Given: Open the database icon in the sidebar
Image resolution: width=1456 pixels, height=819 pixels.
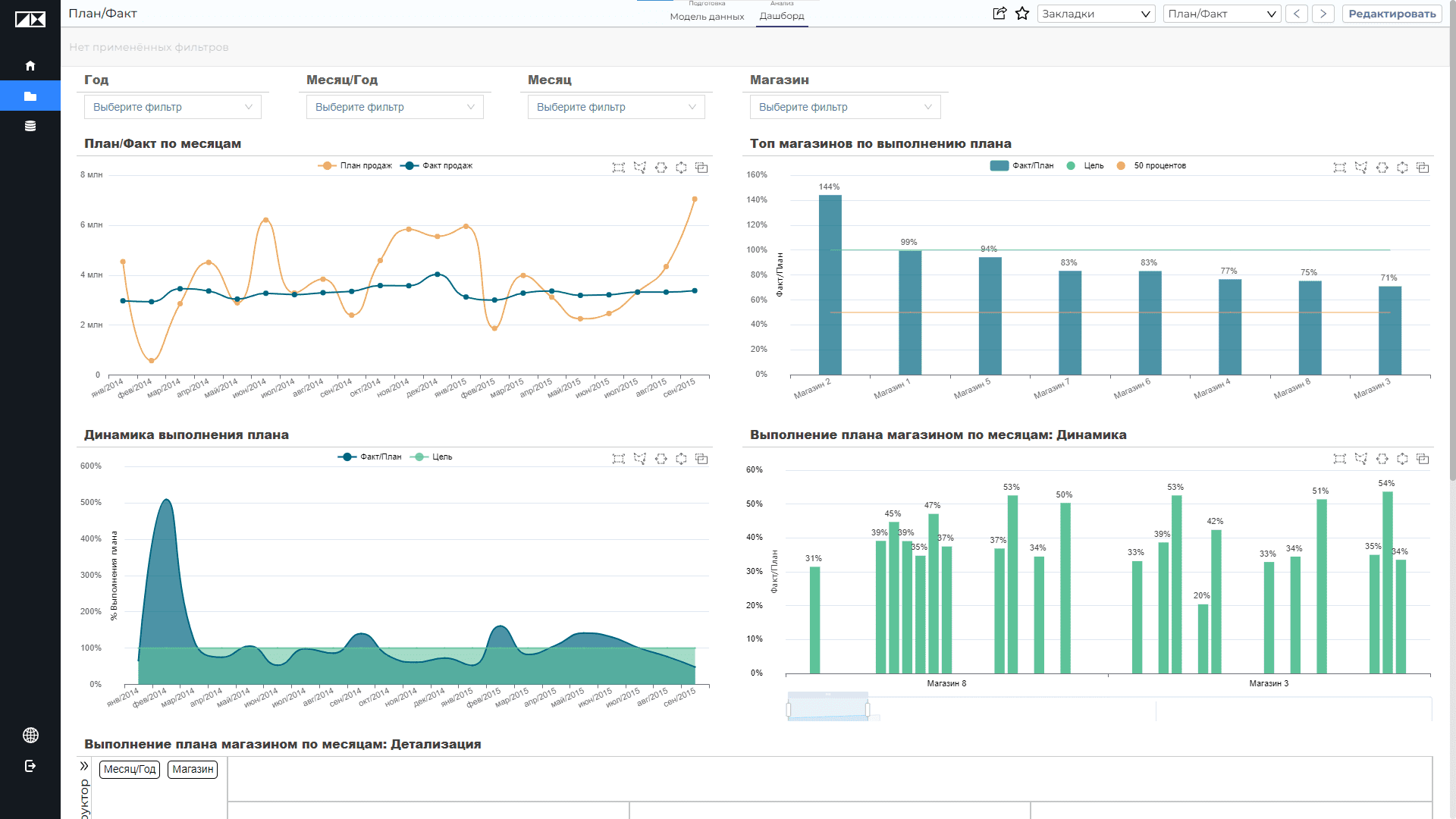Looking at the screenshot, I should click(30, 126).
